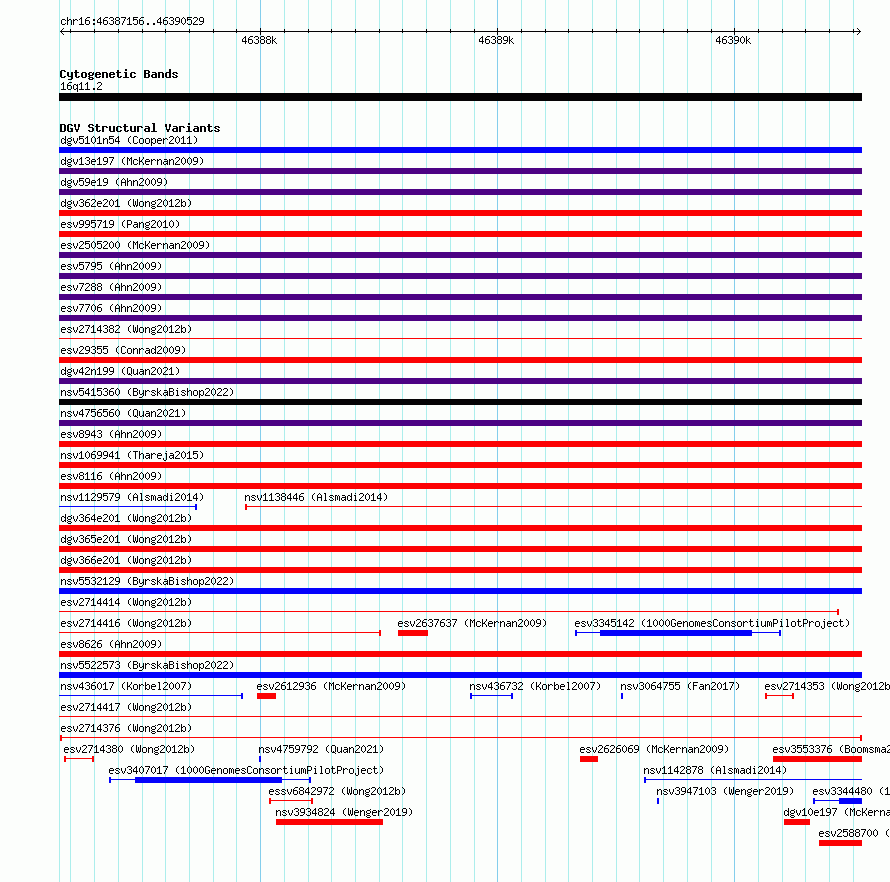The width and height of the screenshot is (890, 882).
Task: Click dgv364e201 (Wong2012b) label
Action: [x=126, y=518]
